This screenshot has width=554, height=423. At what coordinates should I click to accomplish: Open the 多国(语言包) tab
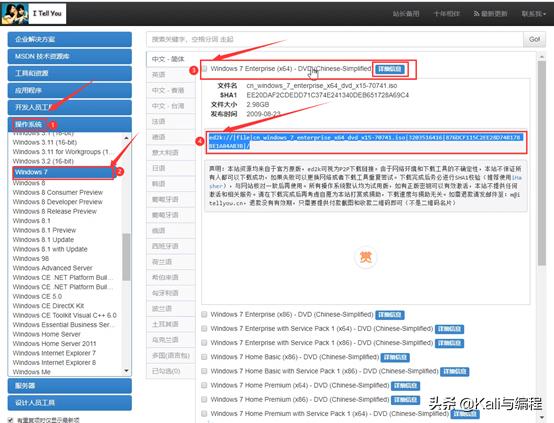click(171, 355)
